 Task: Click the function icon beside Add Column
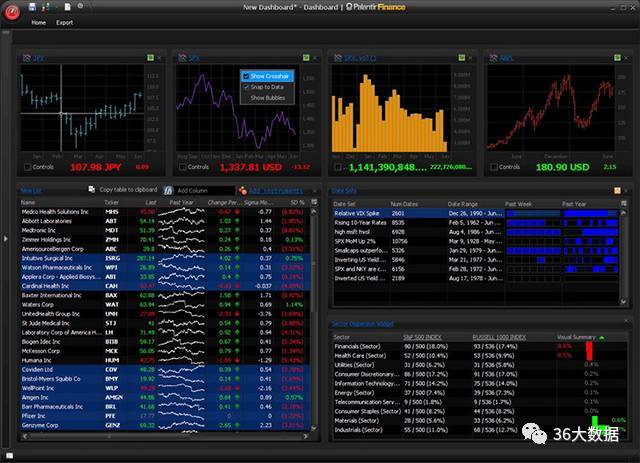(168, 190)
